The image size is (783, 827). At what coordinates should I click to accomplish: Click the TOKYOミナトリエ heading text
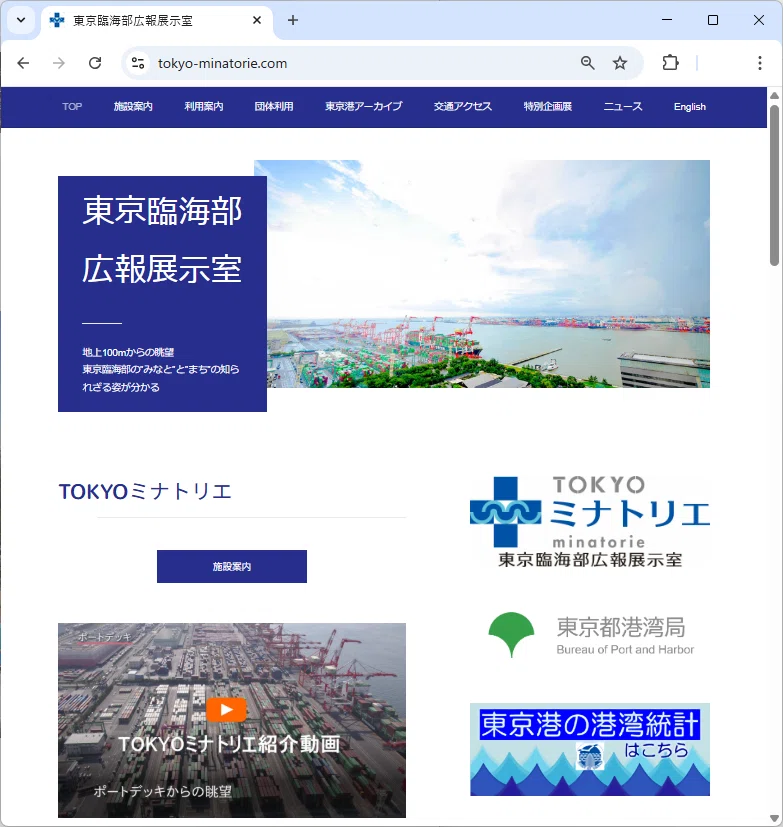[146, 492]
